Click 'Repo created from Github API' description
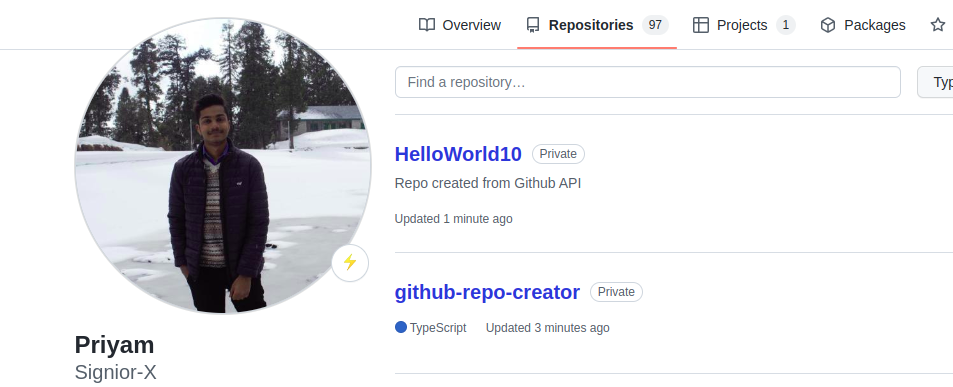Viewport: 953px width, 387px height. (487, 183)
